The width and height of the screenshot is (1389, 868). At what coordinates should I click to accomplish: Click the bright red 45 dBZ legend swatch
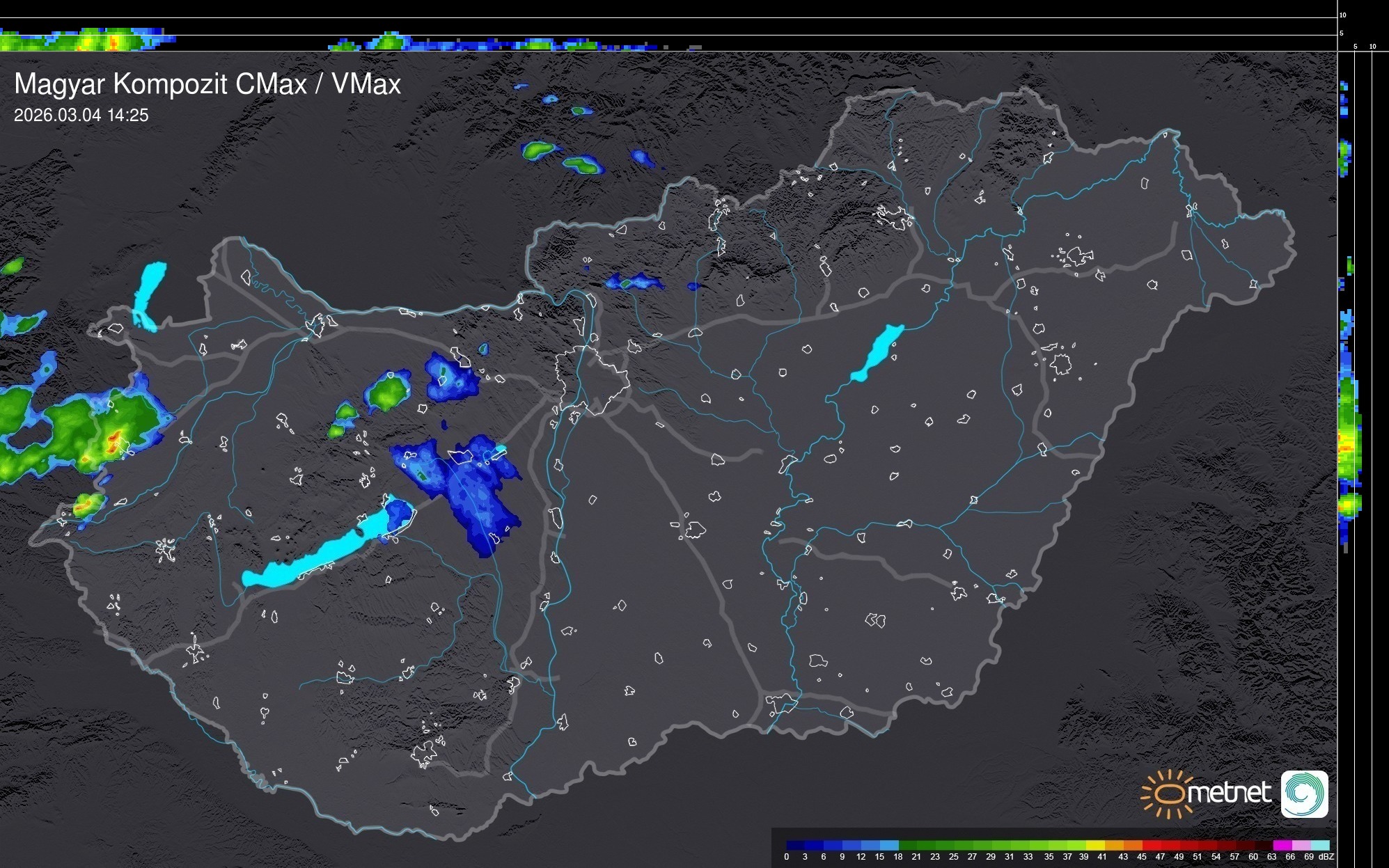click(x=1151, y=845)
